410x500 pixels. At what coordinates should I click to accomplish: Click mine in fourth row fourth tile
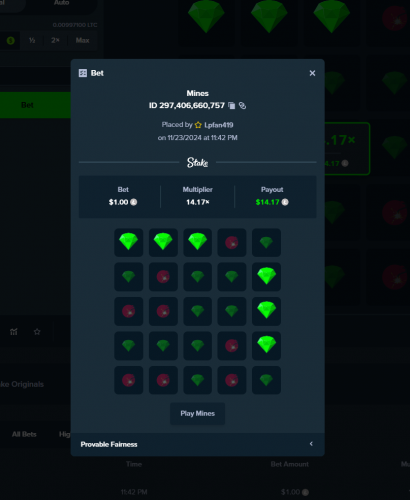click(232, 346)
